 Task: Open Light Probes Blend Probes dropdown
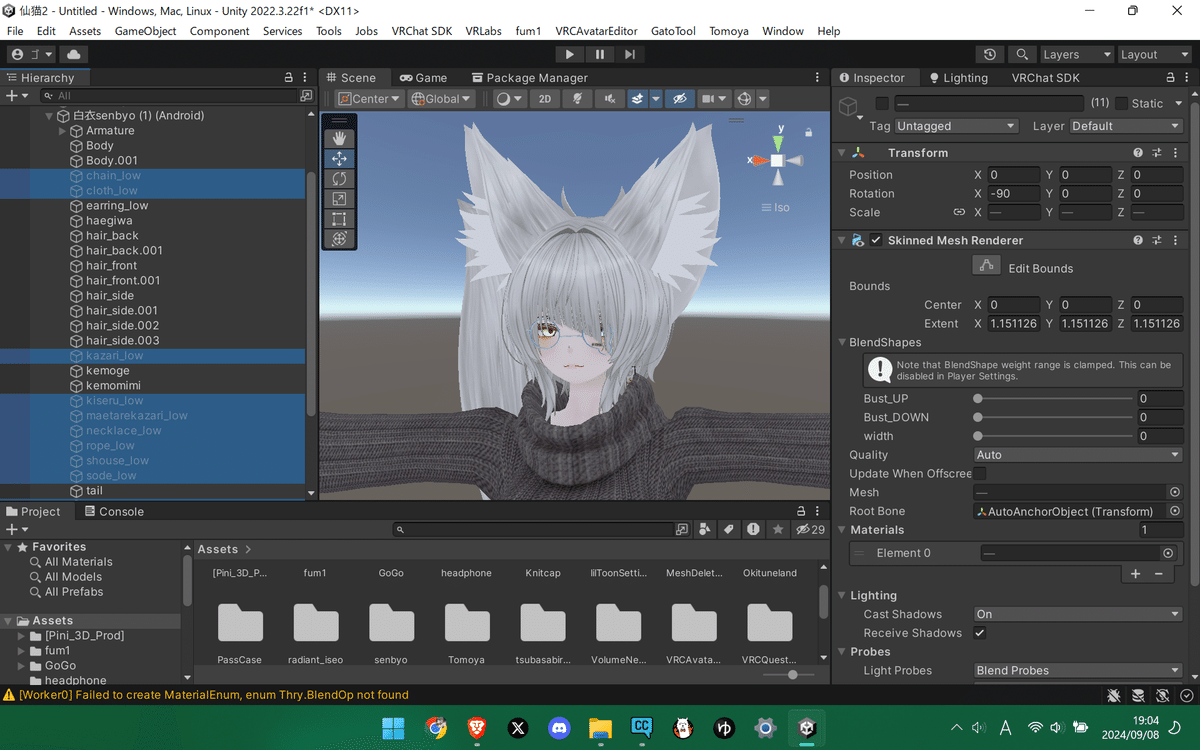[x=1077, y=671]
